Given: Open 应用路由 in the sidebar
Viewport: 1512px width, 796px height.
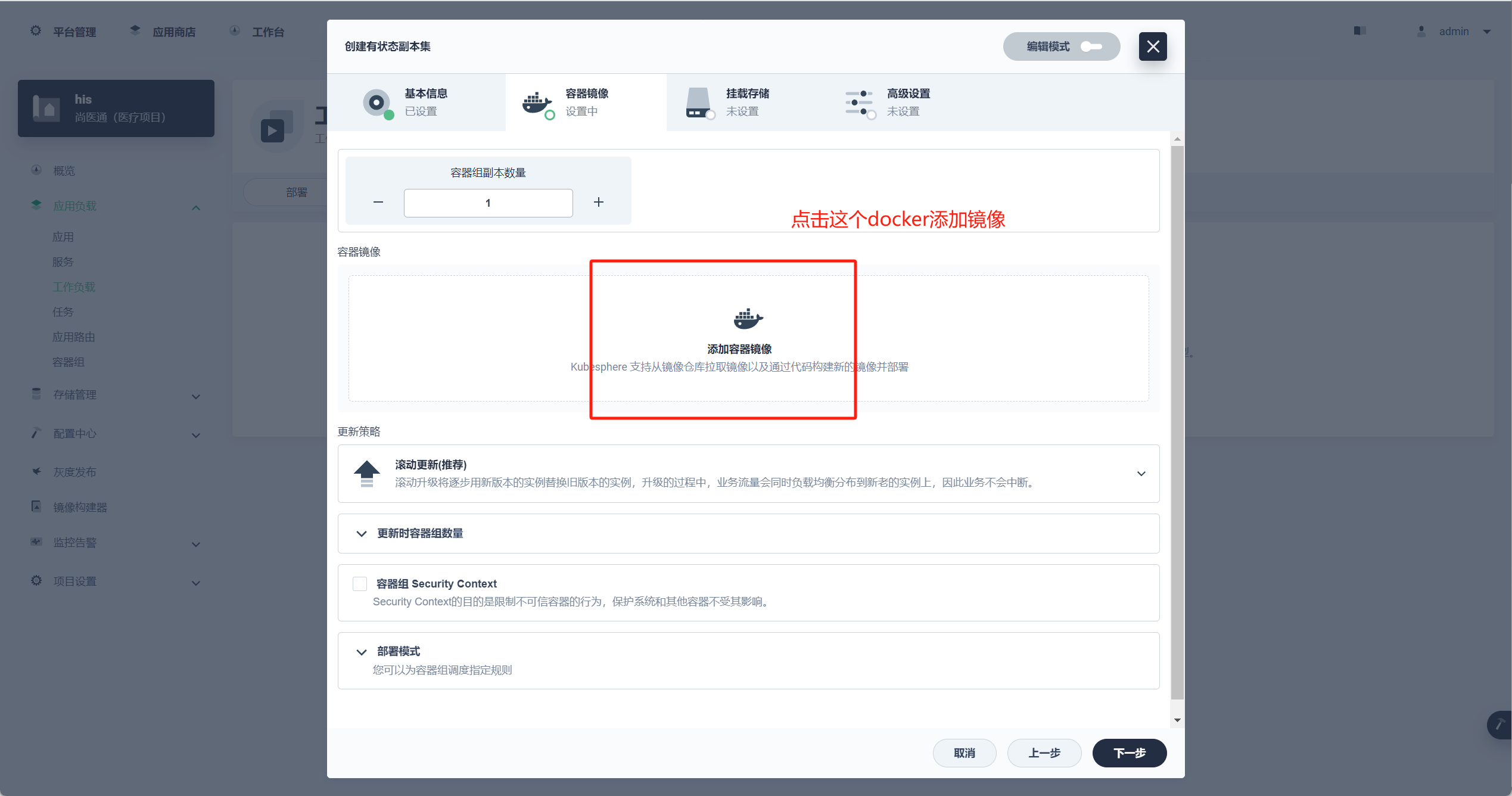Looking at the screenshot, I should coord(74,337).
